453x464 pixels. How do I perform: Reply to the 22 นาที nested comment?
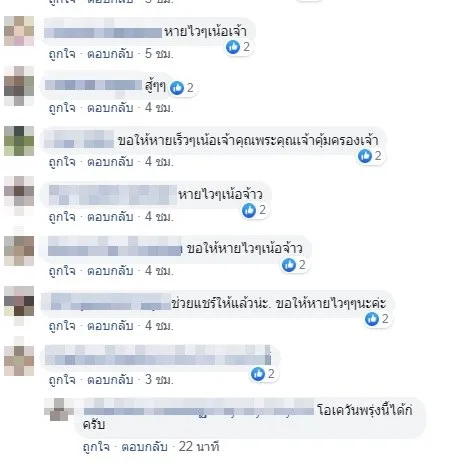(x=144, y=447)
